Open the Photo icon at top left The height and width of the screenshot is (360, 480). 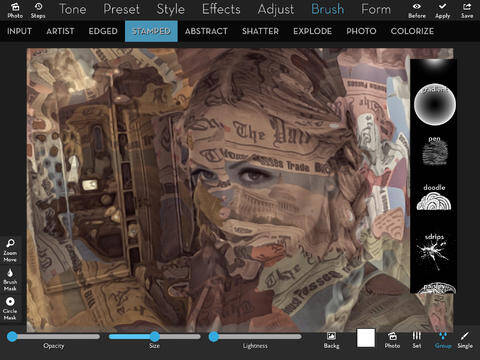[15, 10]
